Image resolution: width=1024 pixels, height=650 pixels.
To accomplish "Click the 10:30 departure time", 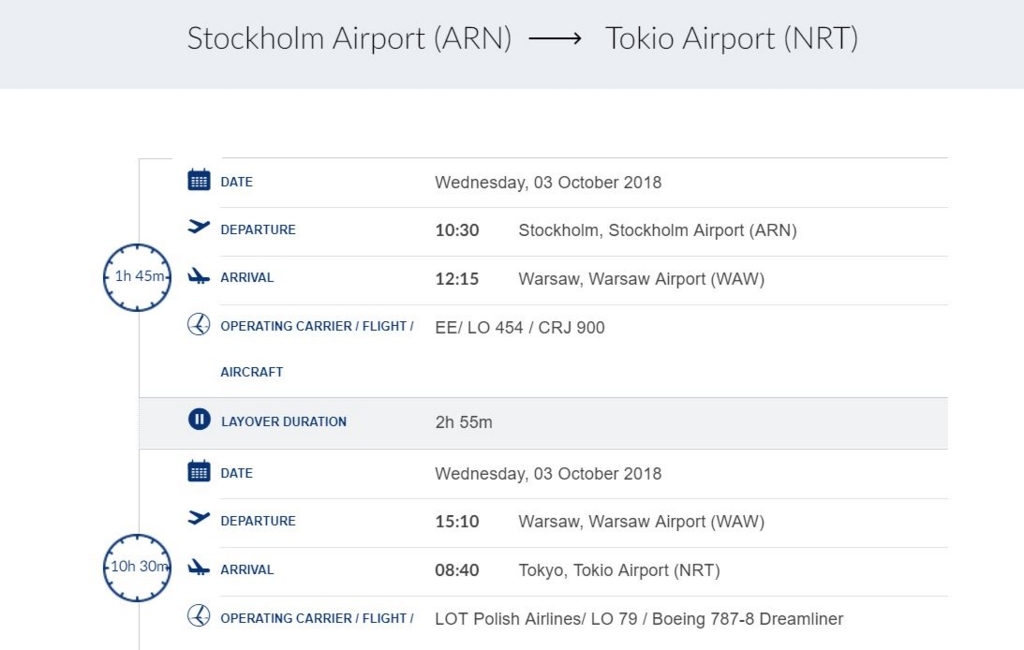I will pyautogui.click(x=457, y=230).
